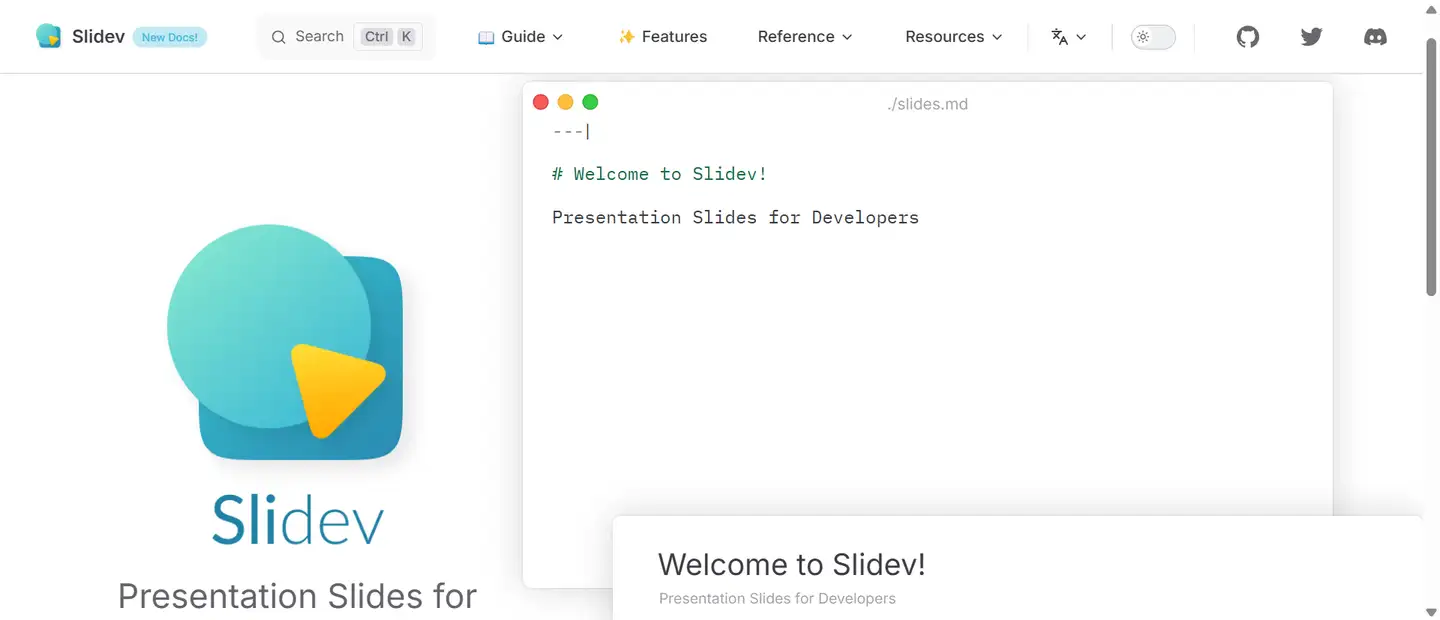Open the GitHub icon link
Screen dimensions: 1440x620
(1248, 37)
